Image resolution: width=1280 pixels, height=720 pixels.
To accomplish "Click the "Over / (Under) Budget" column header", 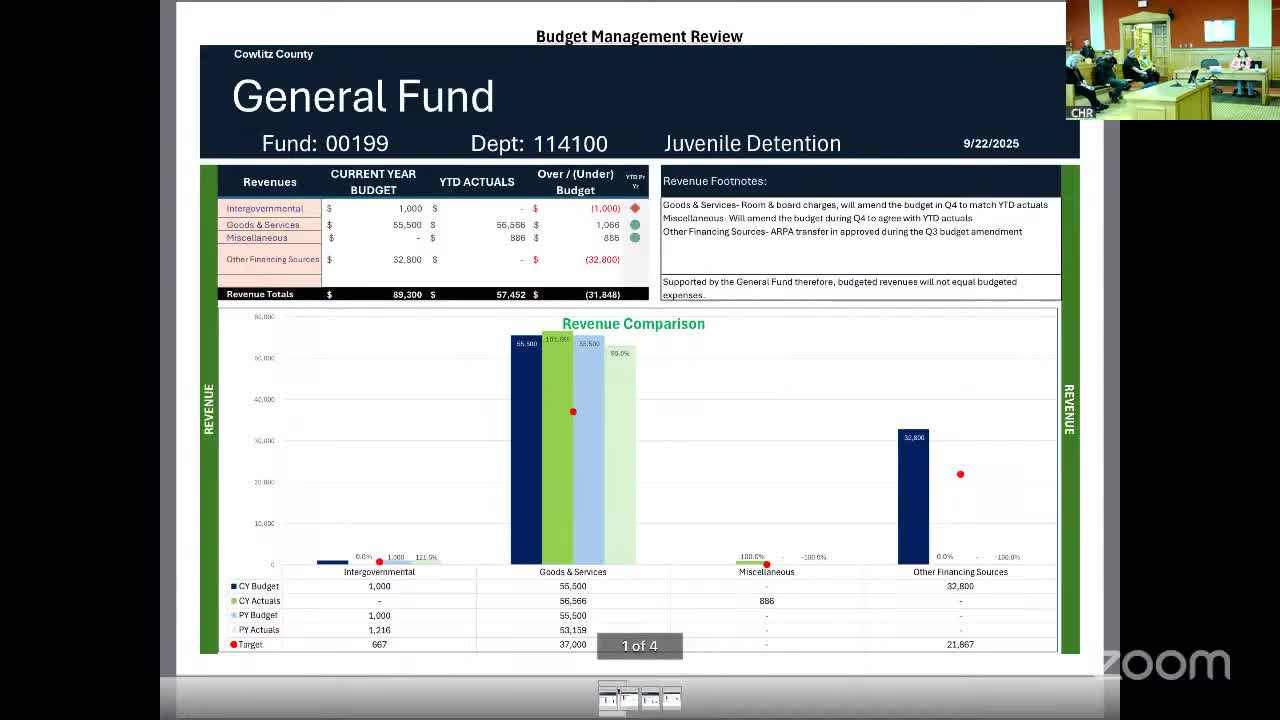I will [575, 182].
